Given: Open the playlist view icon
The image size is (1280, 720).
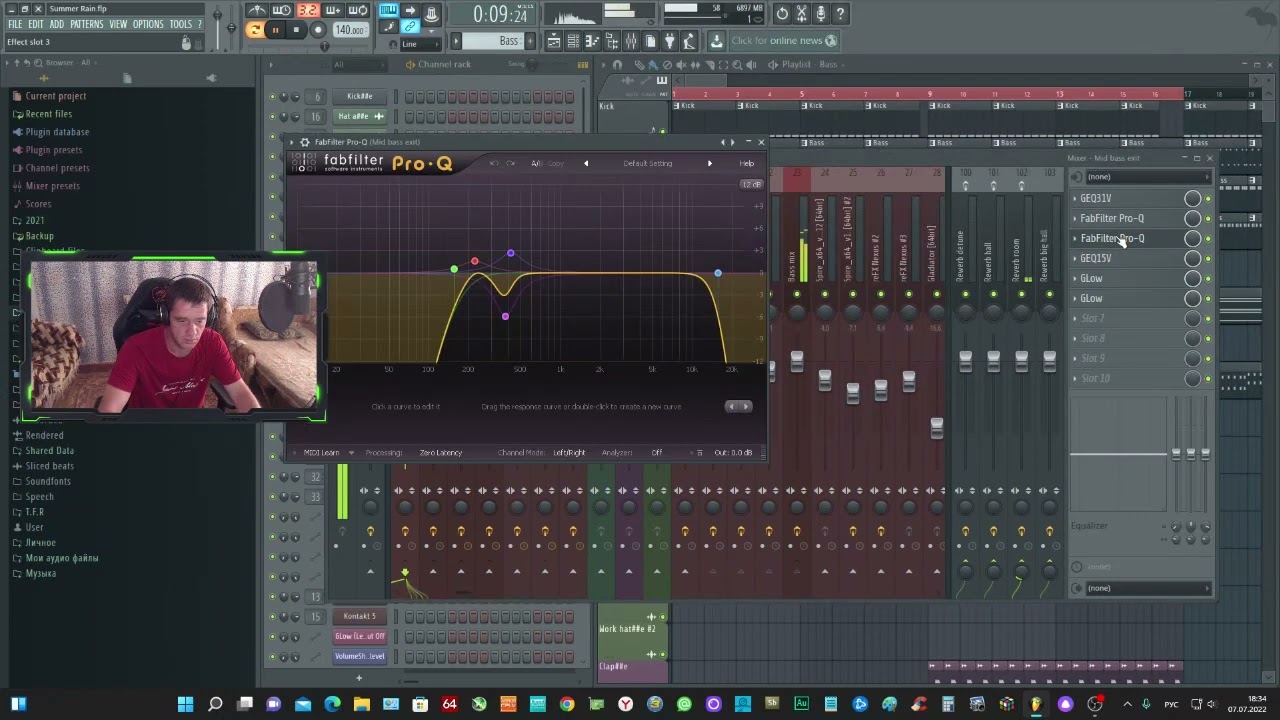Looking at the screenshot, I should tap(553, 41).
